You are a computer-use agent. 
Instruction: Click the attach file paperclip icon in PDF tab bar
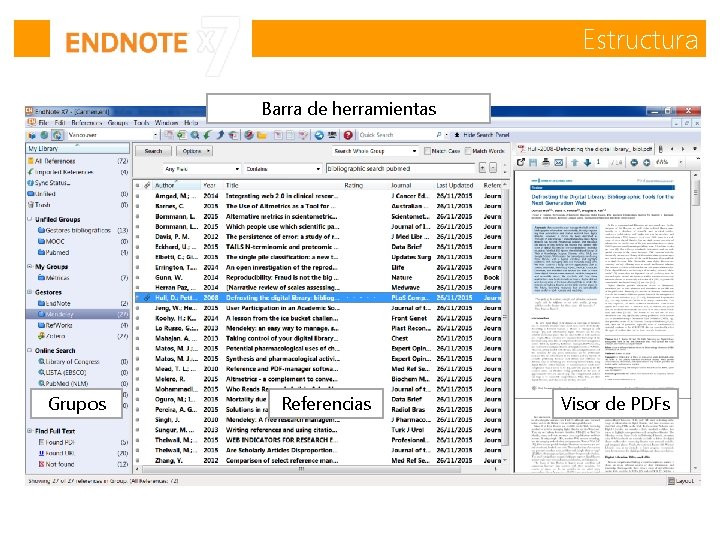(x=661, y=149)
